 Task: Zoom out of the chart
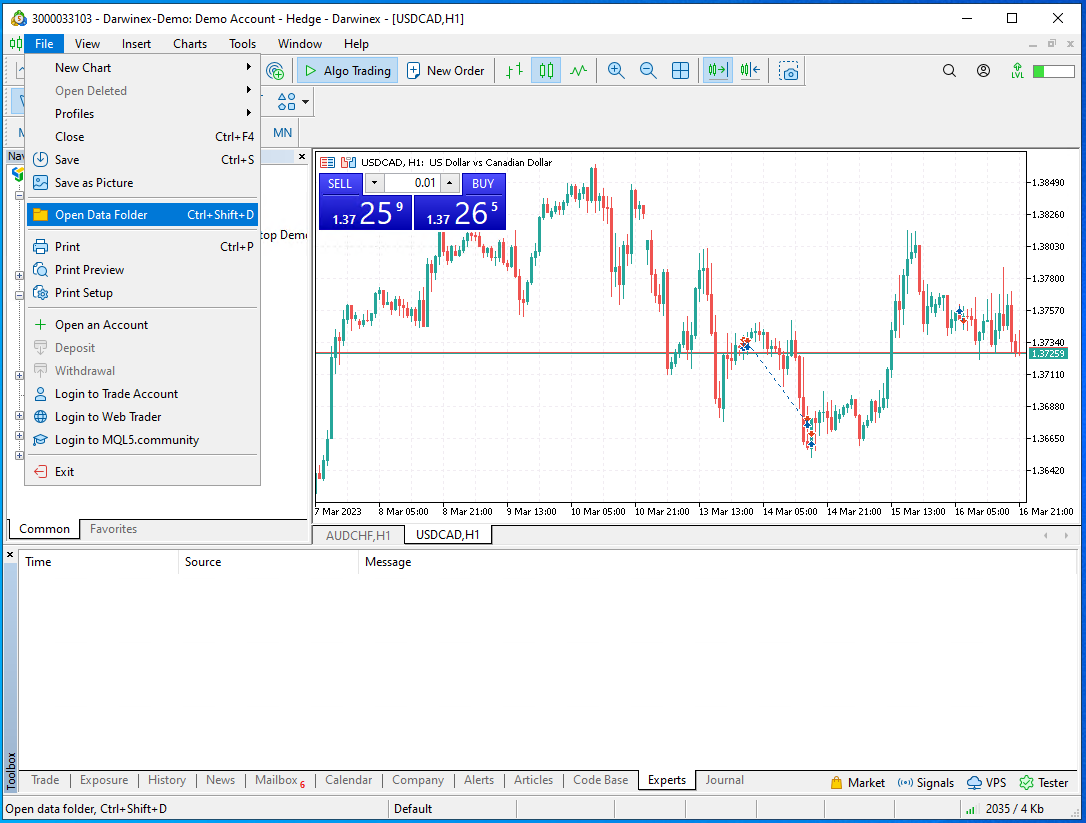point(648,71)
